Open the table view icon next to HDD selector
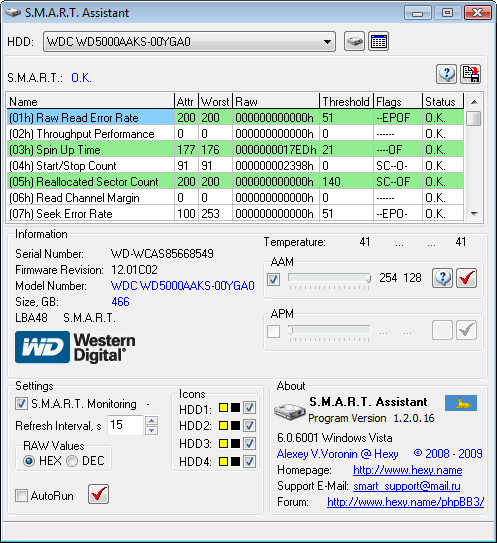 378,42
